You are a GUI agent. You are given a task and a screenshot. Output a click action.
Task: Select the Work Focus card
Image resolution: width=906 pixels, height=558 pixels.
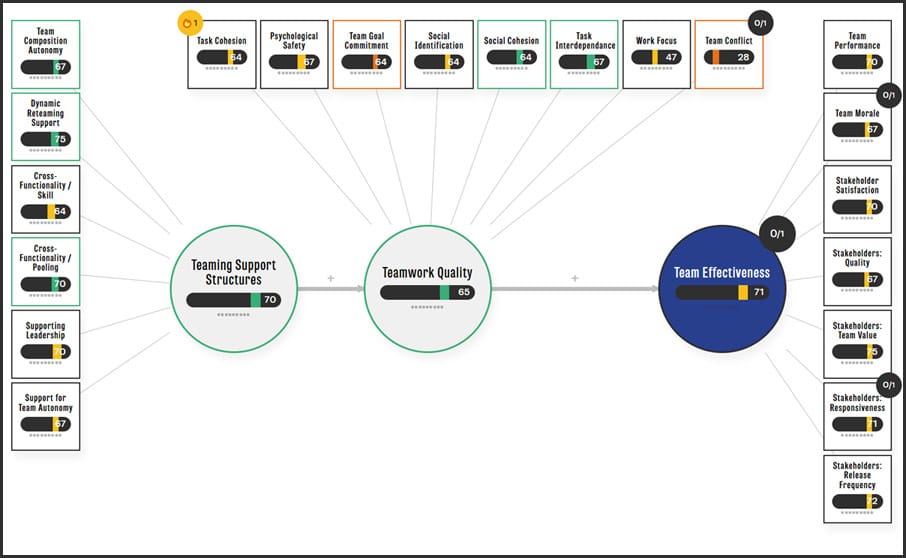[x=656, y=54]
